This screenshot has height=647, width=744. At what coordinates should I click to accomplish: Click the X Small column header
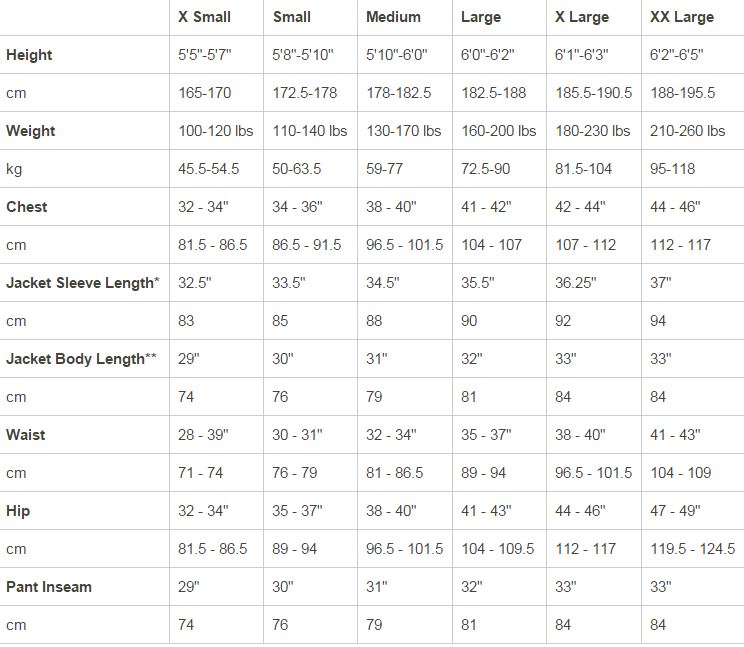point(205,17)
